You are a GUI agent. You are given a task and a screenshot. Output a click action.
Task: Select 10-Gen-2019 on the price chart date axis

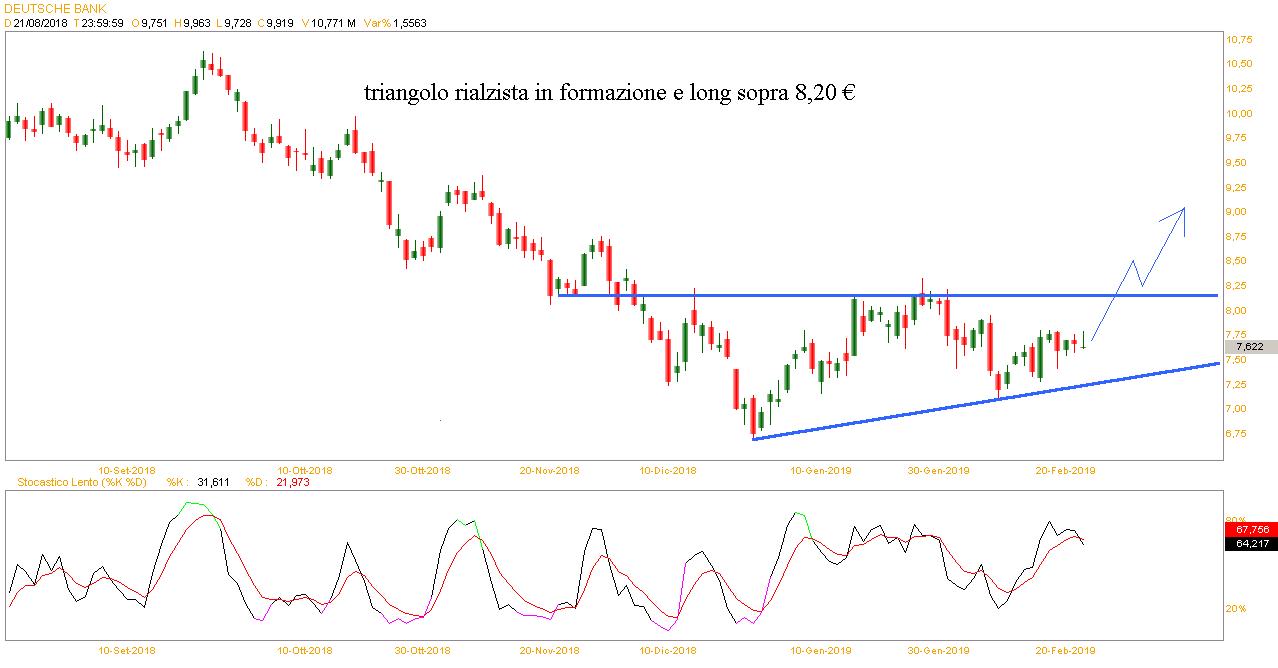tap(820, 469)
